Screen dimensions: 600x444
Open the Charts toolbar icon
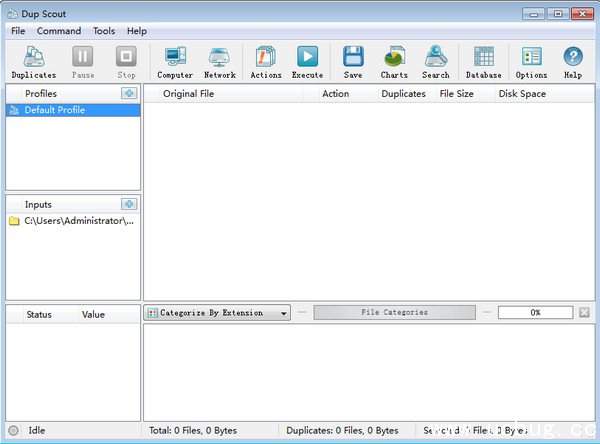tap(394, 61)
